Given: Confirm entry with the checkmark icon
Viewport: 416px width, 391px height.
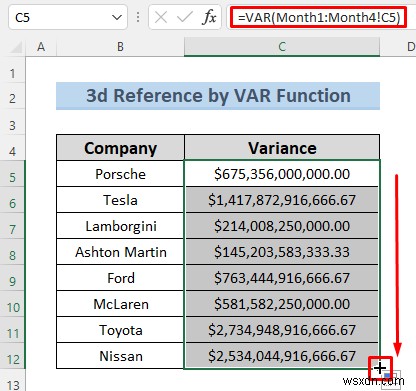Looking at the screenshot, I should coord(185,17).
